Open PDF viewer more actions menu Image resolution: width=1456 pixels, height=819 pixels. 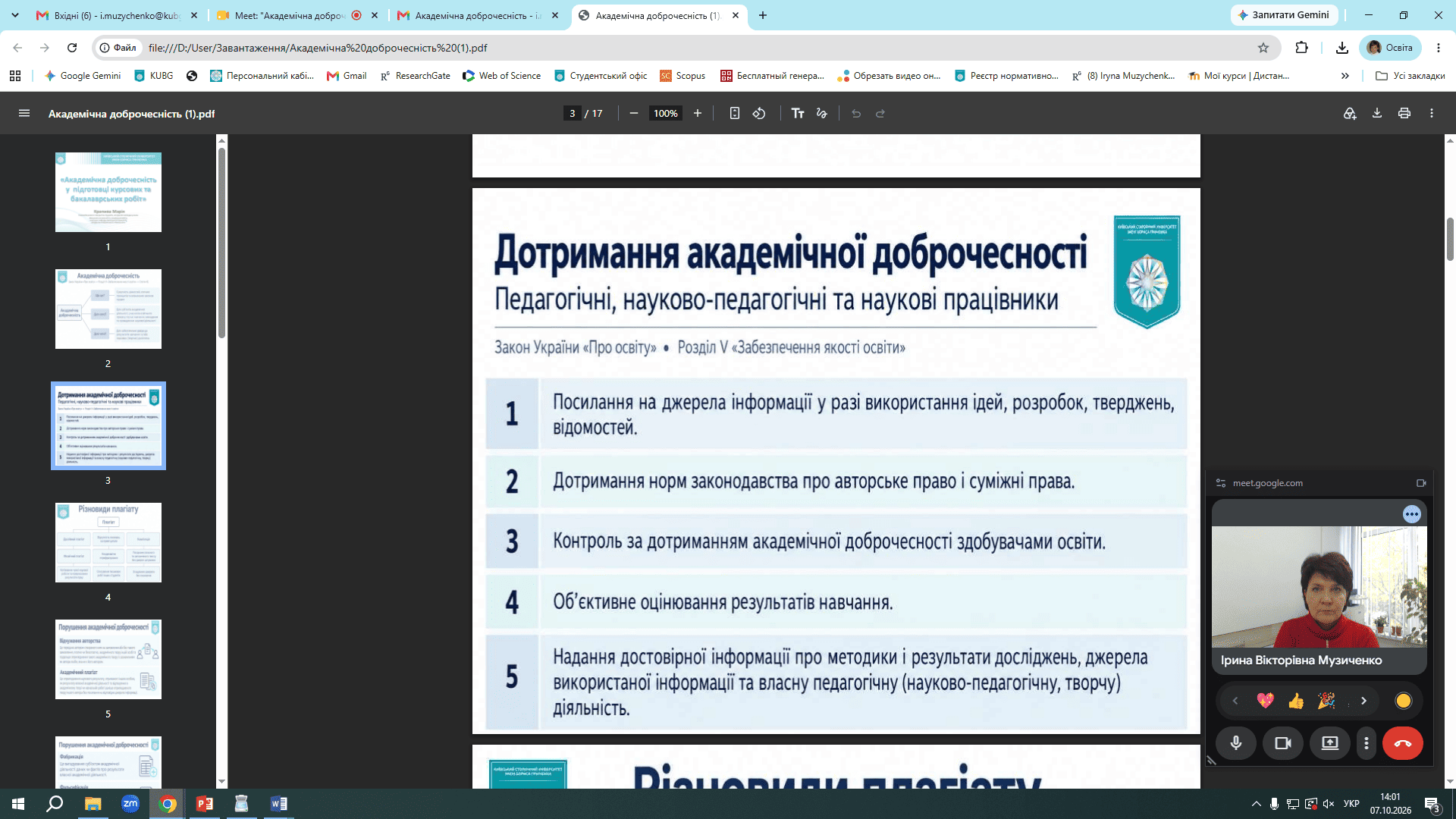tap(1432, 113)
